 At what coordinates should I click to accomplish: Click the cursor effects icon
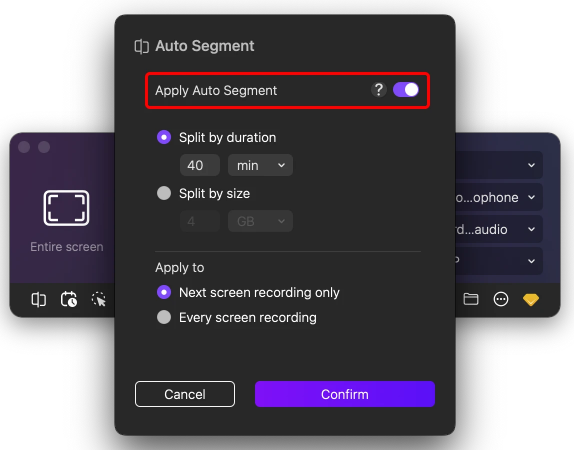pos(98,299)
